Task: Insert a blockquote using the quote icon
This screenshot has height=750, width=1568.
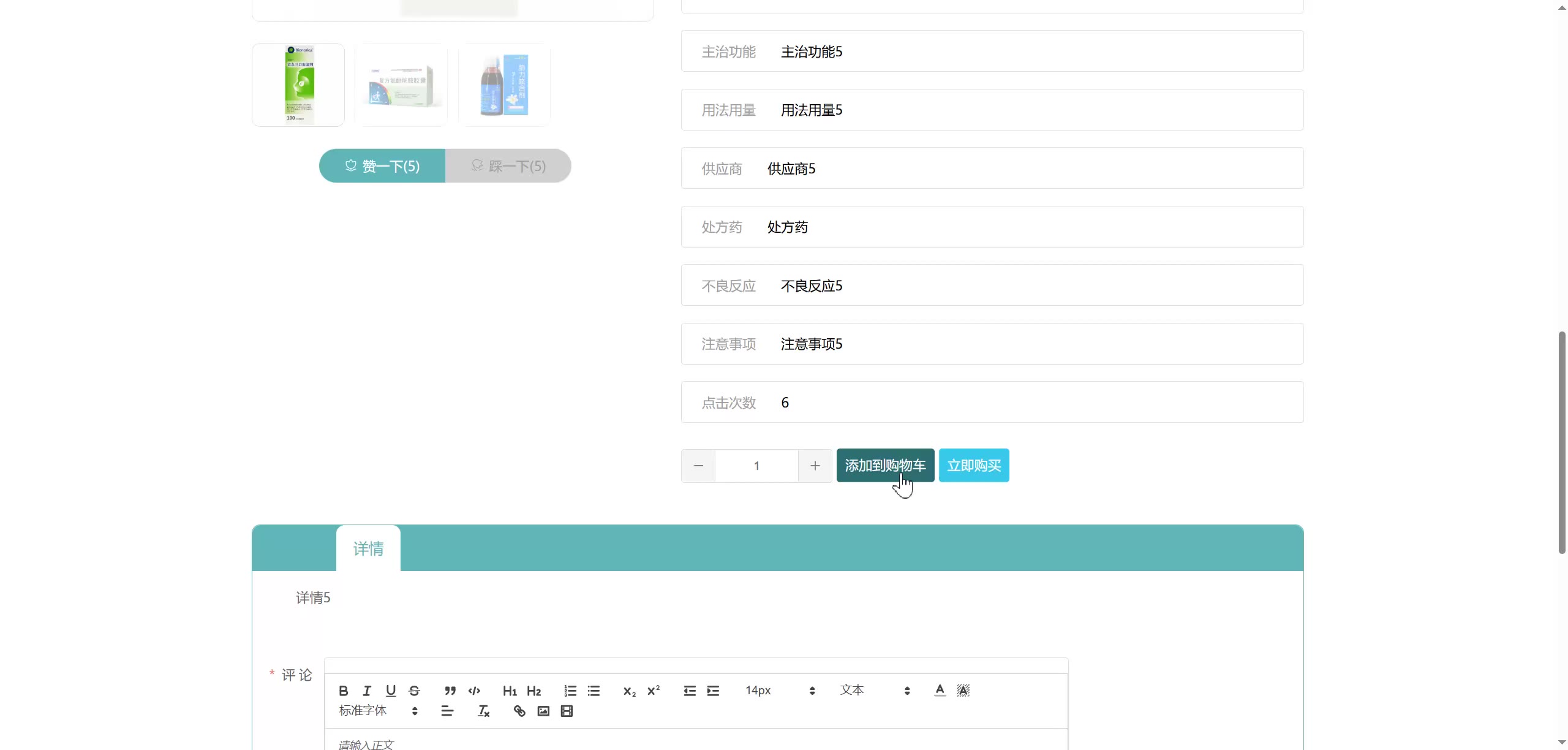Action: point(450,691)
